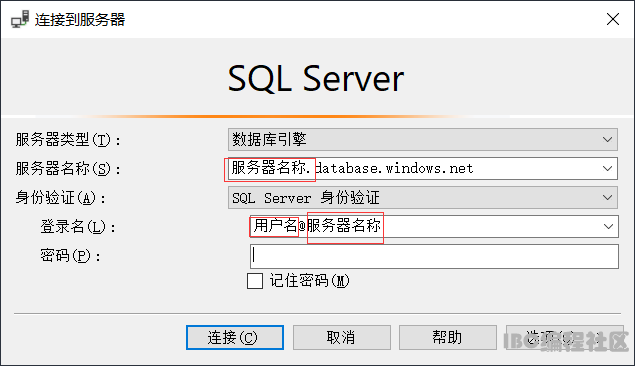Click the 服务器名称(S) label
The height and width of the screenshot is (366, 635).
pos(68,169)
